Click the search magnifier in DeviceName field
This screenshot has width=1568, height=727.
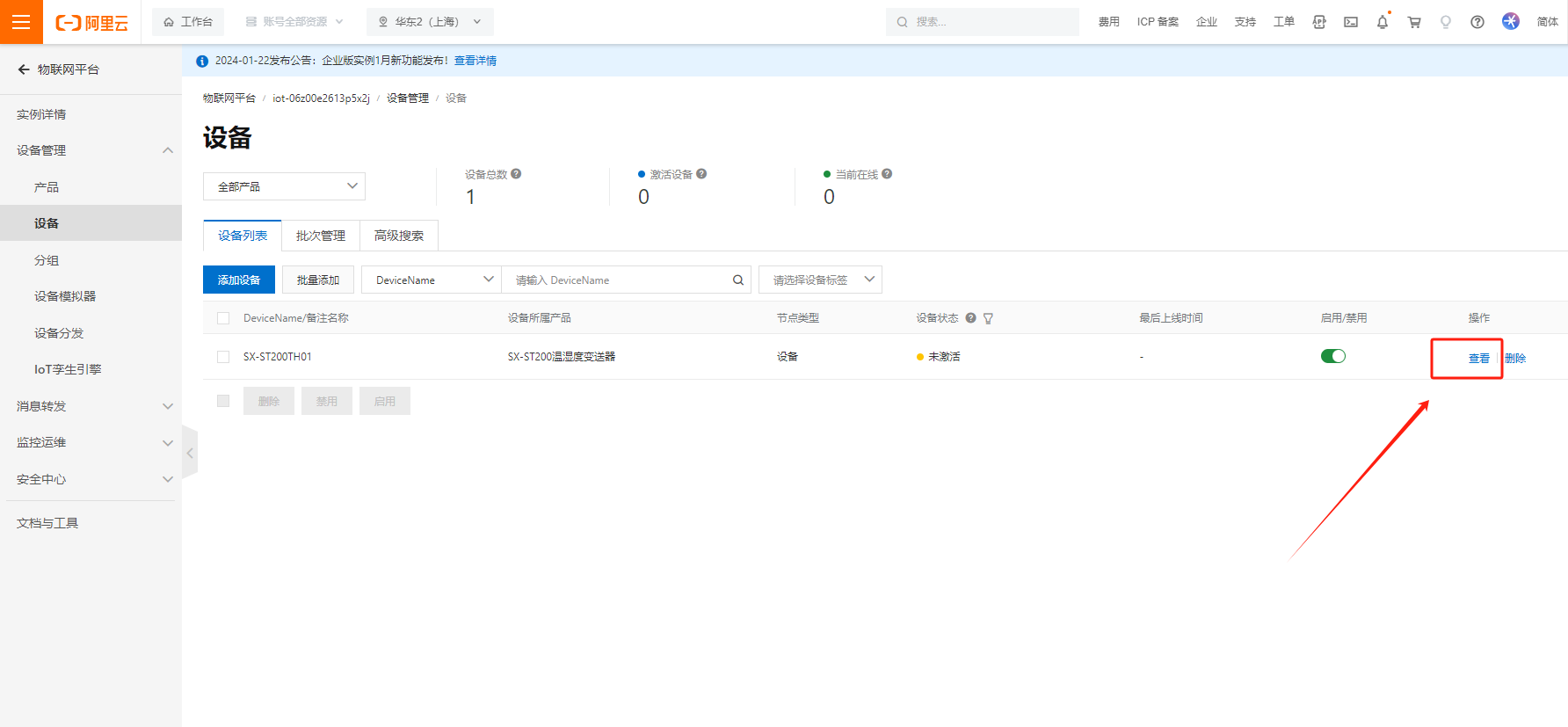click(x=738, y=280)
